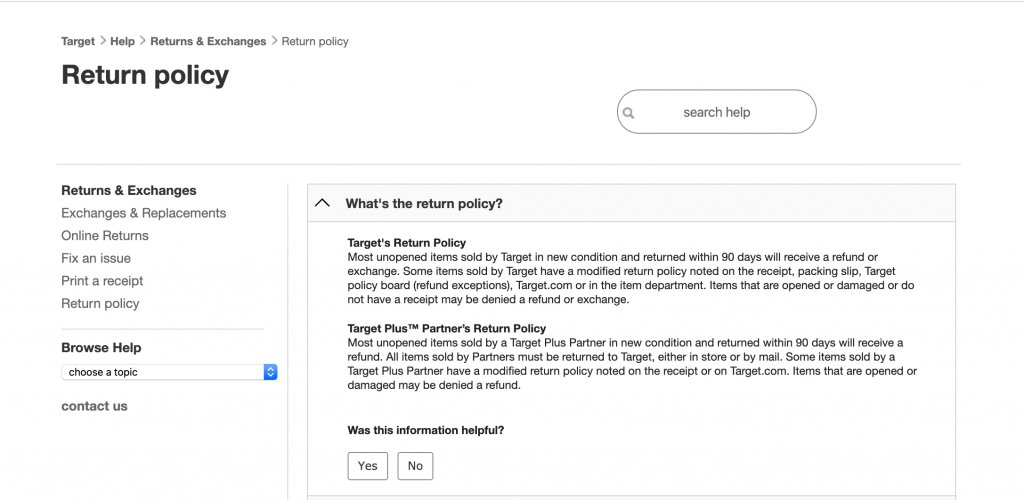Screen dimensions: 1024x500
Task: Go to Target in the breadcrumb
Action: (78, 42)
